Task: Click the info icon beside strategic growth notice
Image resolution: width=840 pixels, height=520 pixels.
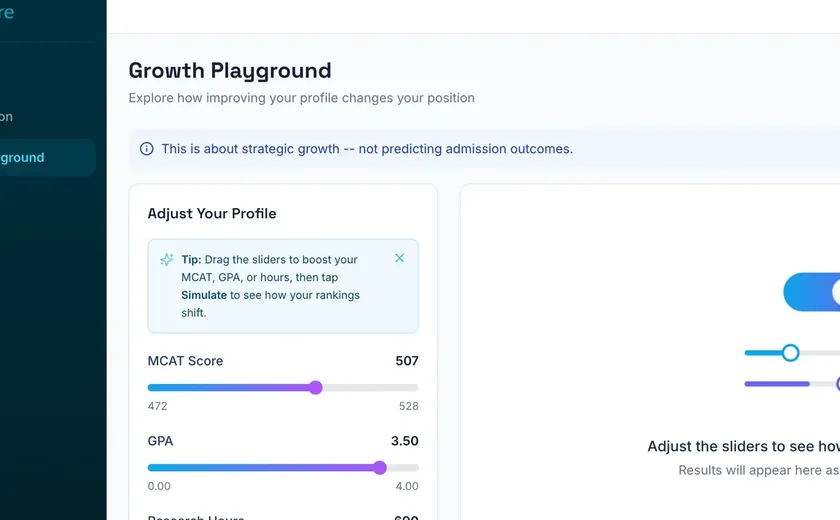Action: click(146, 149)
